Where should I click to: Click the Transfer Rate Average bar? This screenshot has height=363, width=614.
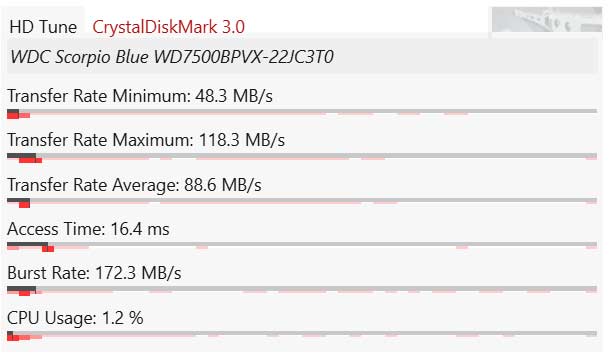coord(302,202)
